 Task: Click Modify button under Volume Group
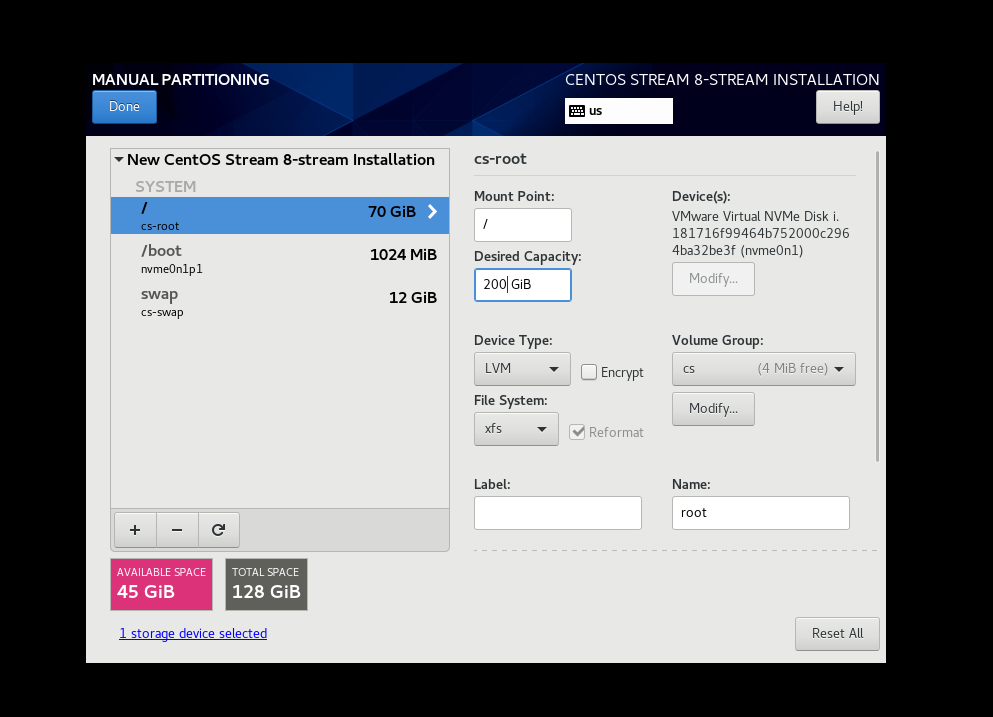pos(713,409)
